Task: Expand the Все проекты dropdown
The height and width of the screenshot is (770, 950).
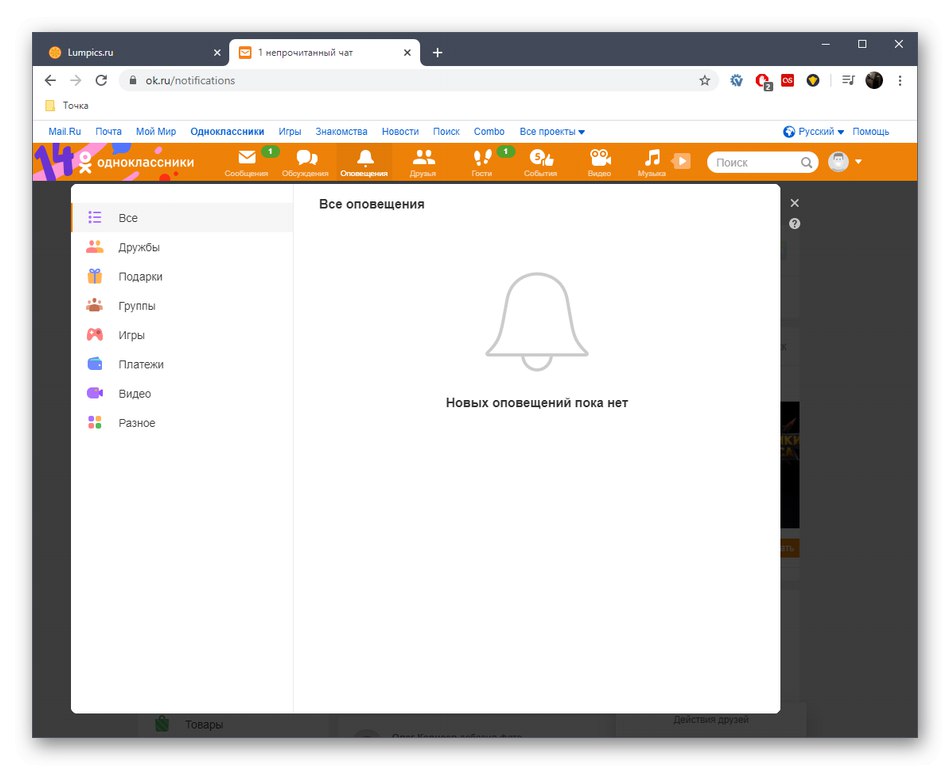Action: (x=552, y=131)
